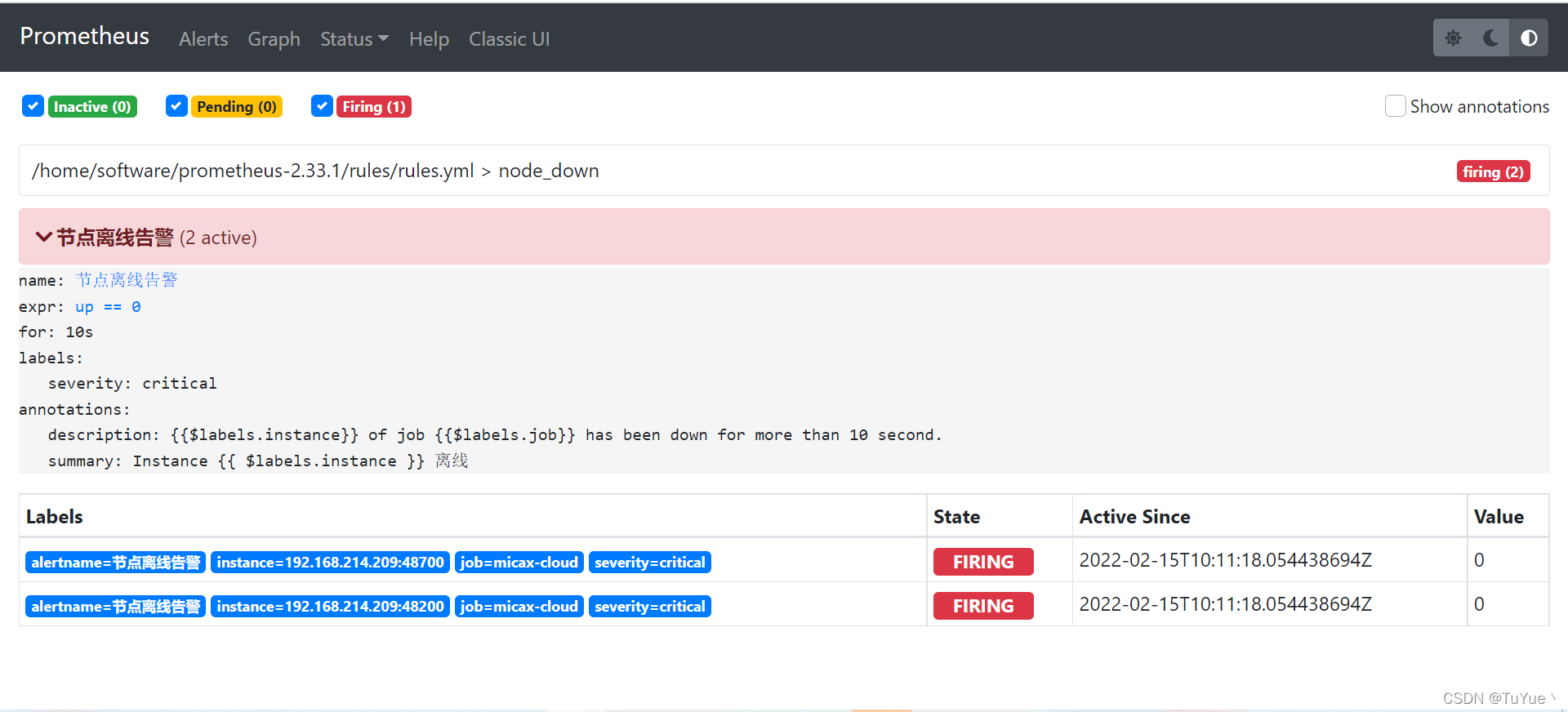Click value 0 in 48200 row
The width and height of the screenshot is (1568, 712).
click(1479, 604)
